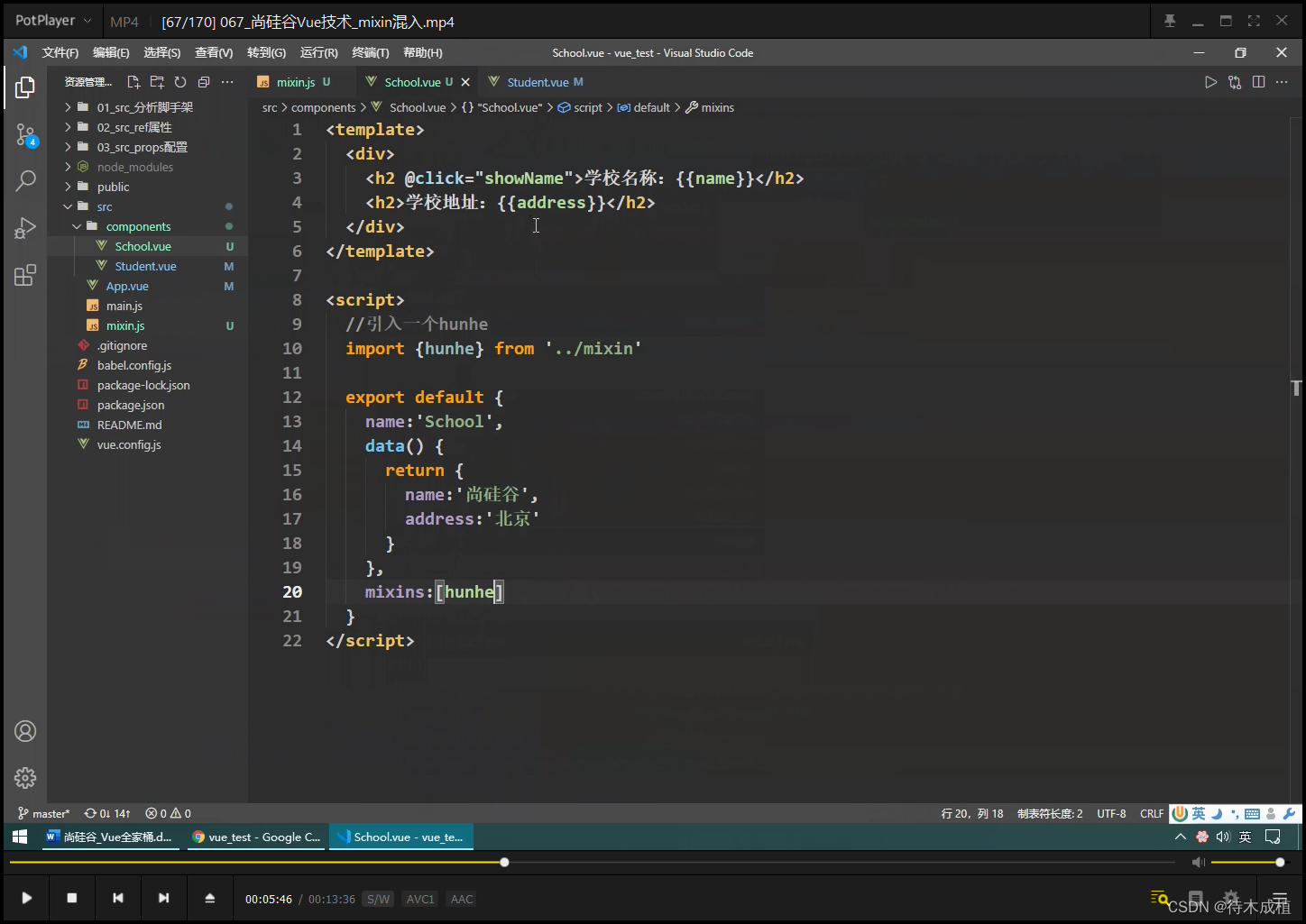Open the 编辑(E) menu
The image size is (1306, 924).
[x=111, y=52]
